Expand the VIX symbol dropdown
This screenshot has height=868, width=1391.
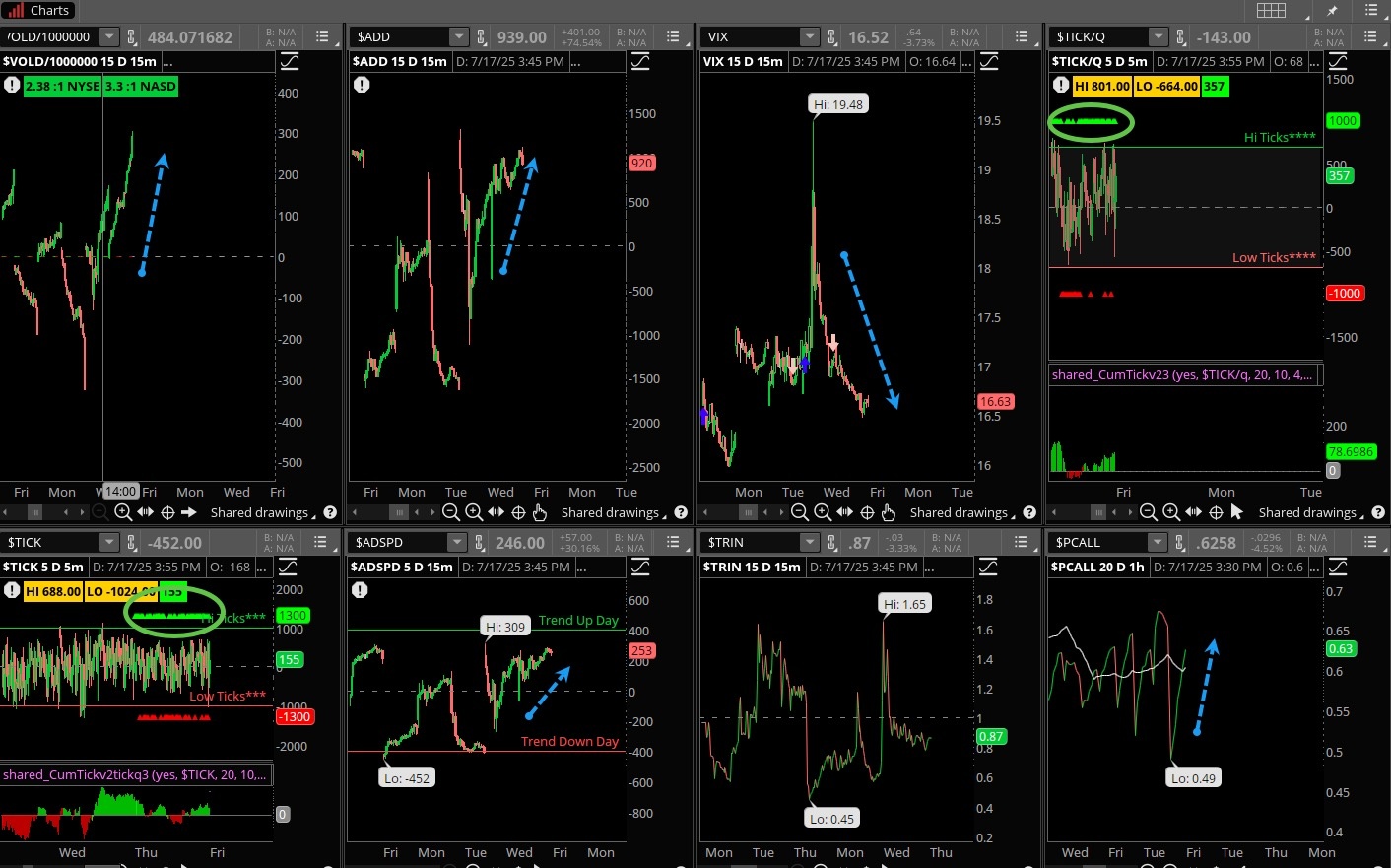pyautogui.click(x=809, y=36)
